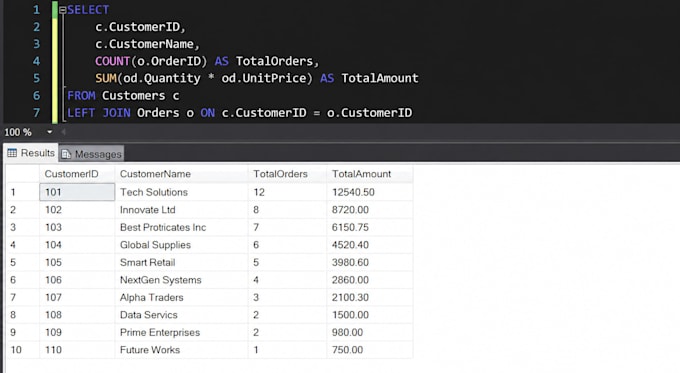This screenshot has width=680, height=373.
Task: Select the TotalAmount value 980.00
Action: [x=369, y=332]
